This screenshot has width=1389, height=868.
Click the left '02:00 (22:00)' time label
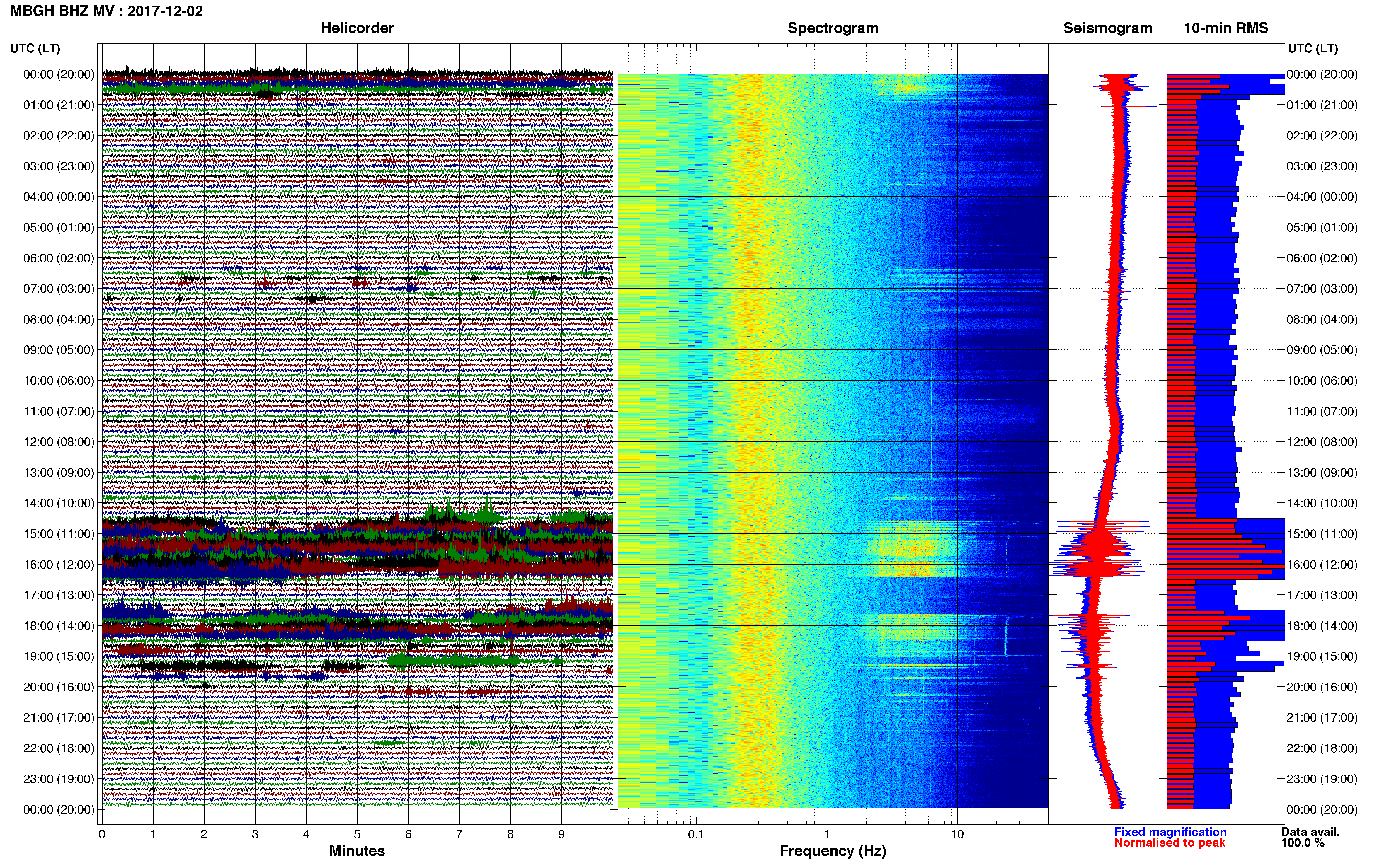59,135
